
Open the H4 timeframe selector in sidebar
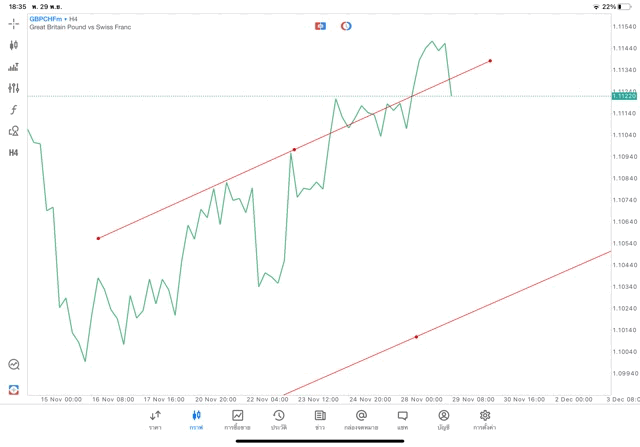click(x=14, y=153)
